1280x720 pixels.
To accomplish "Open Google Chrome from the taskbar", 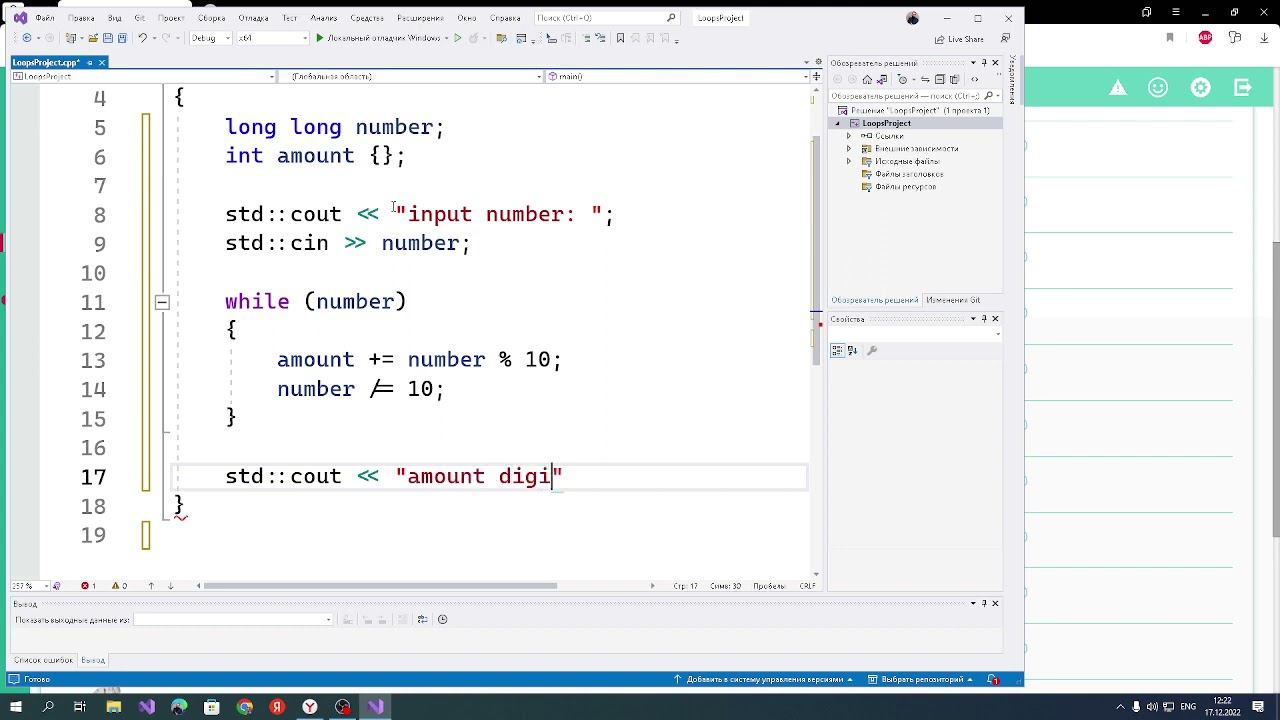I will [245, 707].
